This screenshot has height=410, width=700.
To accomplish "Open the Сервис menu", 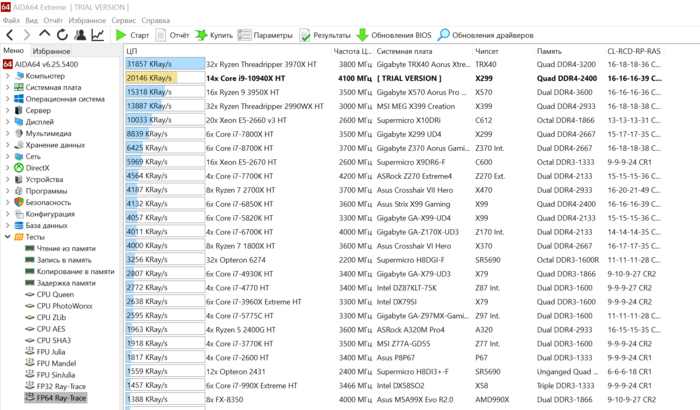I will [x=124, y=21].
